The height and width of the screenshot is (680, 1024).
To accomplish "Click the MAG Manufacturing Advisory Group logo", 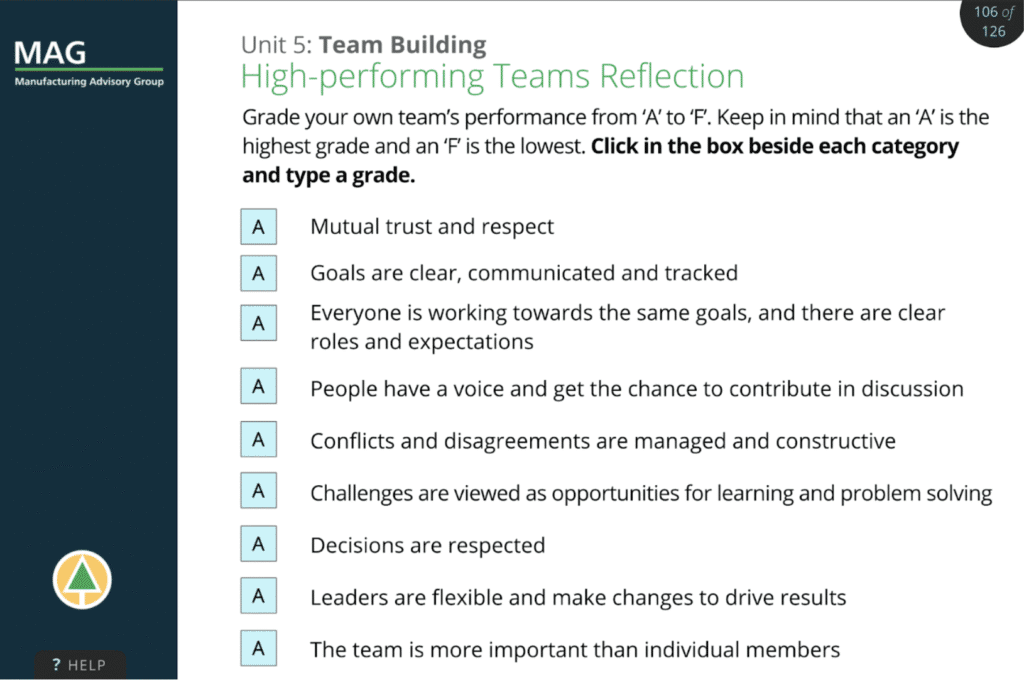I will (x=89, y=63).
